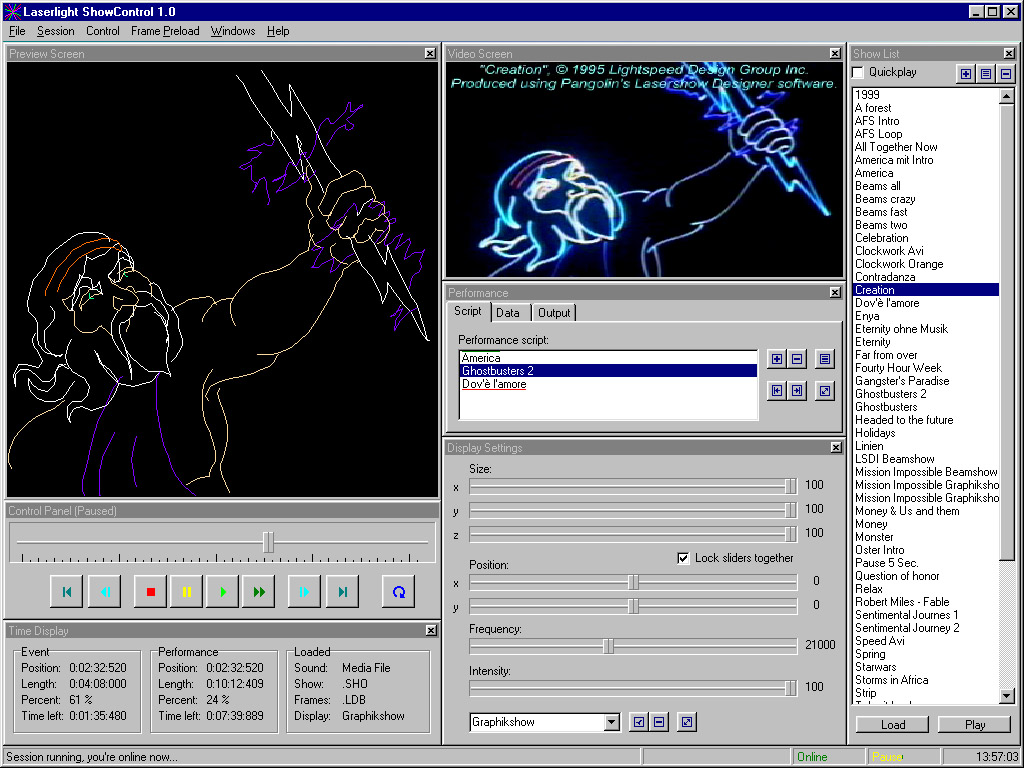Skip to start in Control Panel
Image resolution: width=1024 pixels, height=768 pixels.
(x=67, y=592)
